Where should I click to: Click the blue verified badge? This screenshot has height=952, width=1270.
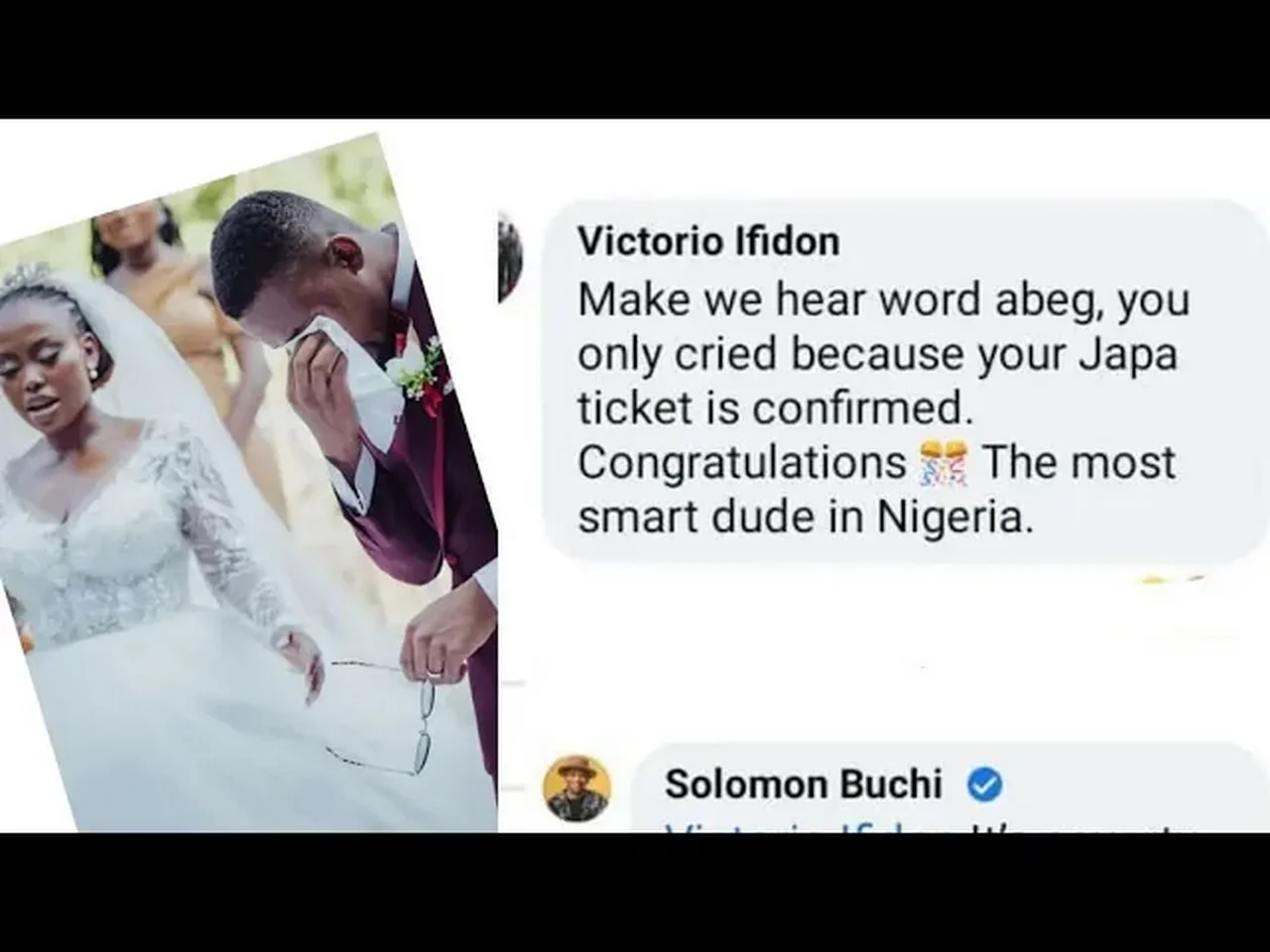tap(983, 785)
